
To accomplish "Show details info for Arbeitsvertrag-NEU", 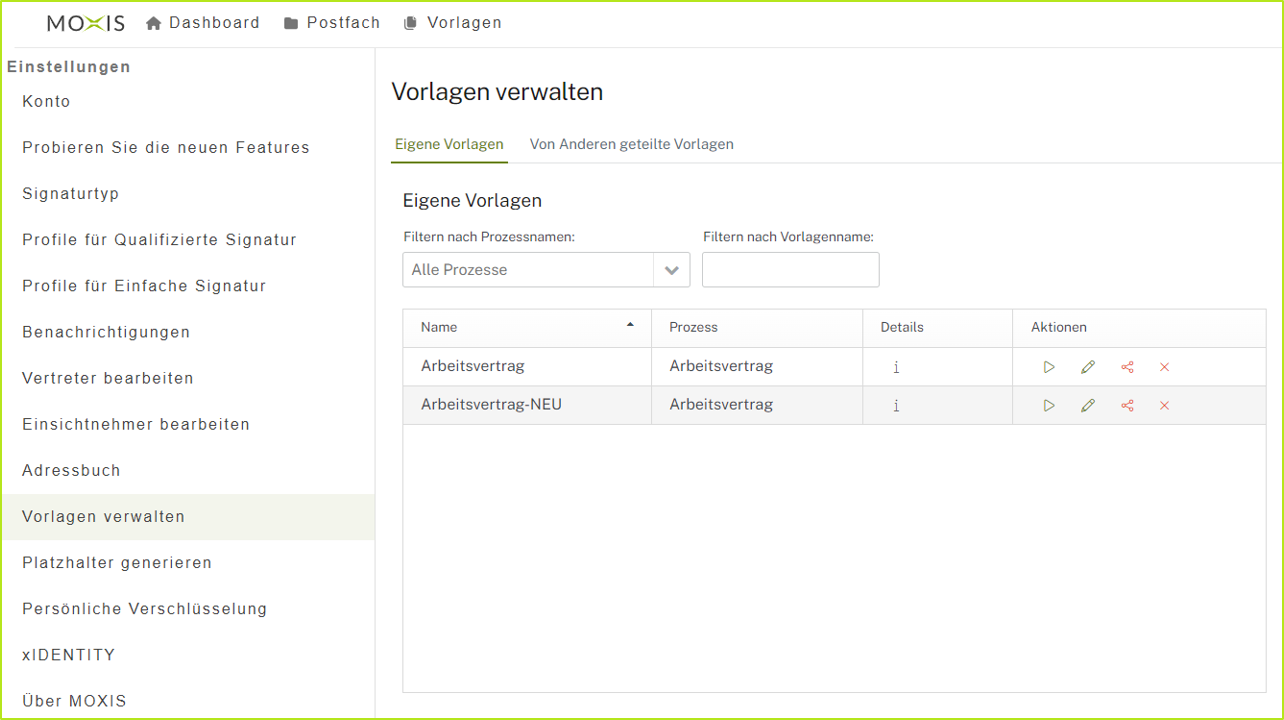I will [896, 405].
